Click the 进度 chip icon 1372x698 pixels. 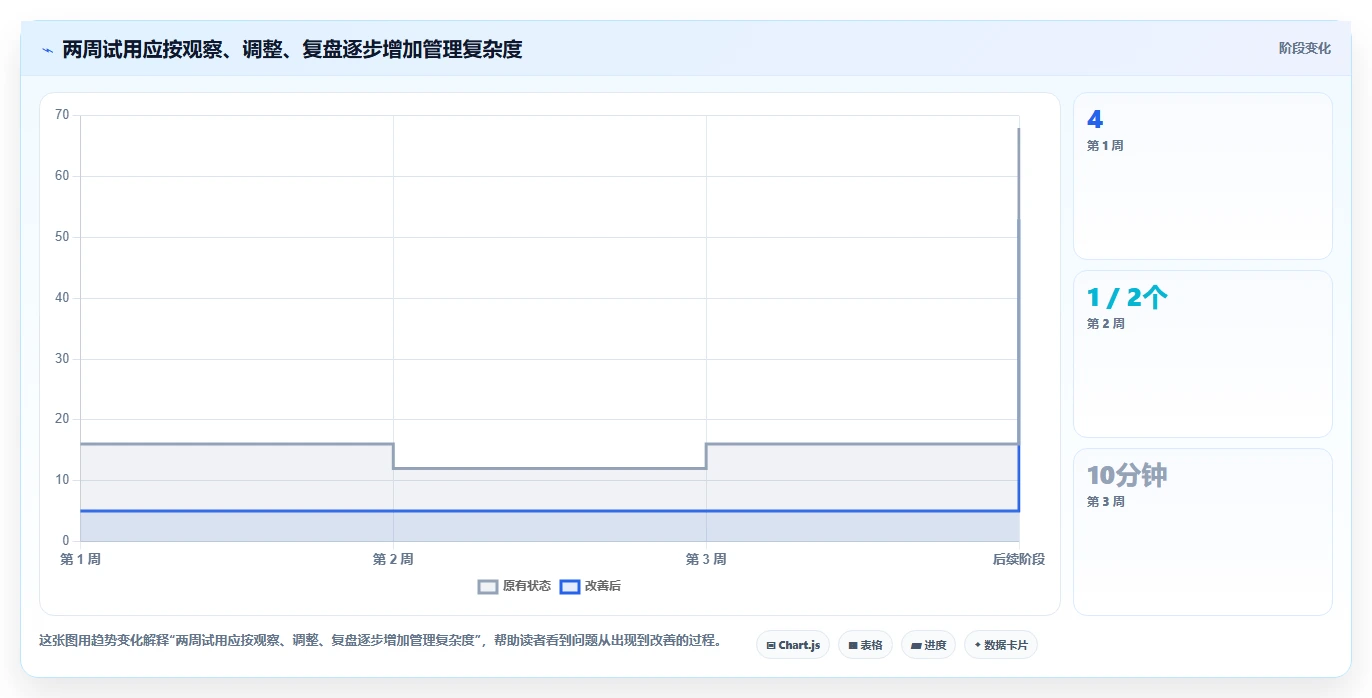pyautogui.click(x=916, y=646)
